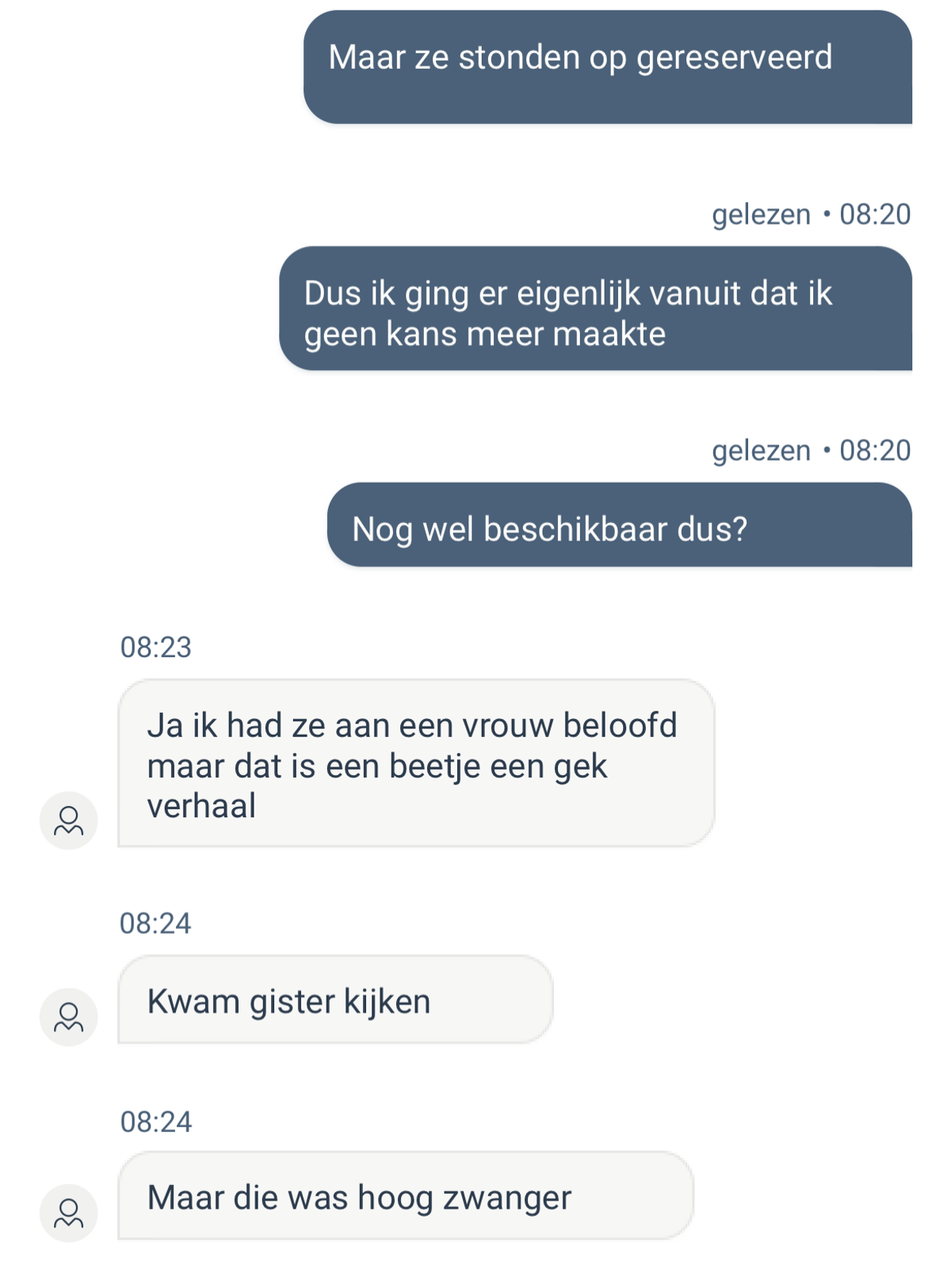The height and width of the screenshot is (1288, 951).
Task: Tap the 'Kwam gister kijken' message bubble
Action: (335, 999)
